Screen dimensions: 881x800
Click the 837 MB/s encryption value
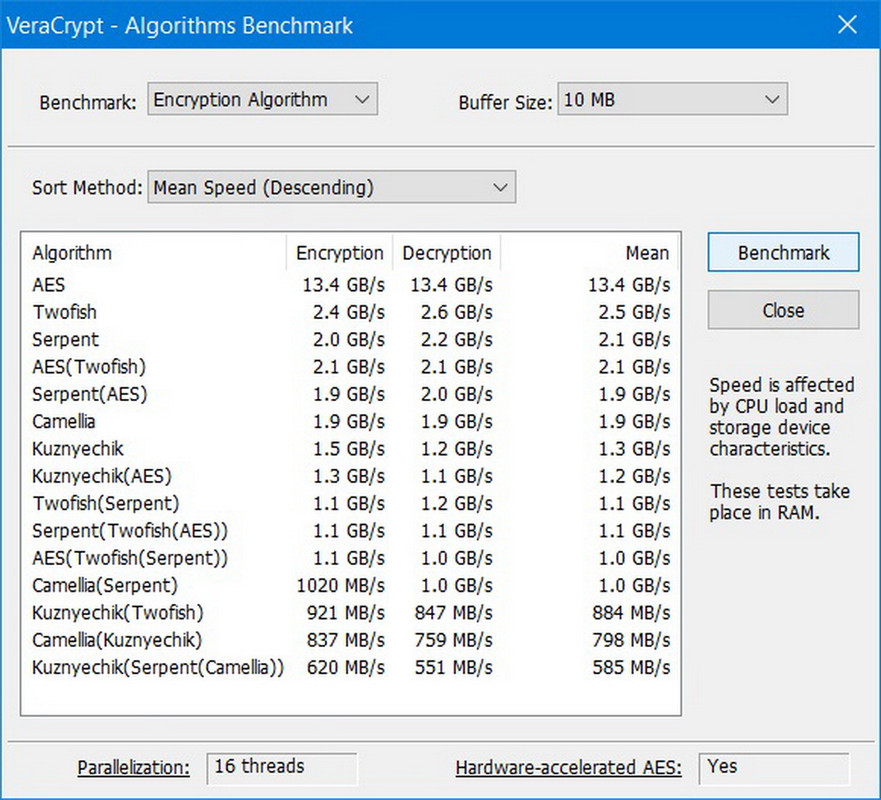(x=346, y=640)
